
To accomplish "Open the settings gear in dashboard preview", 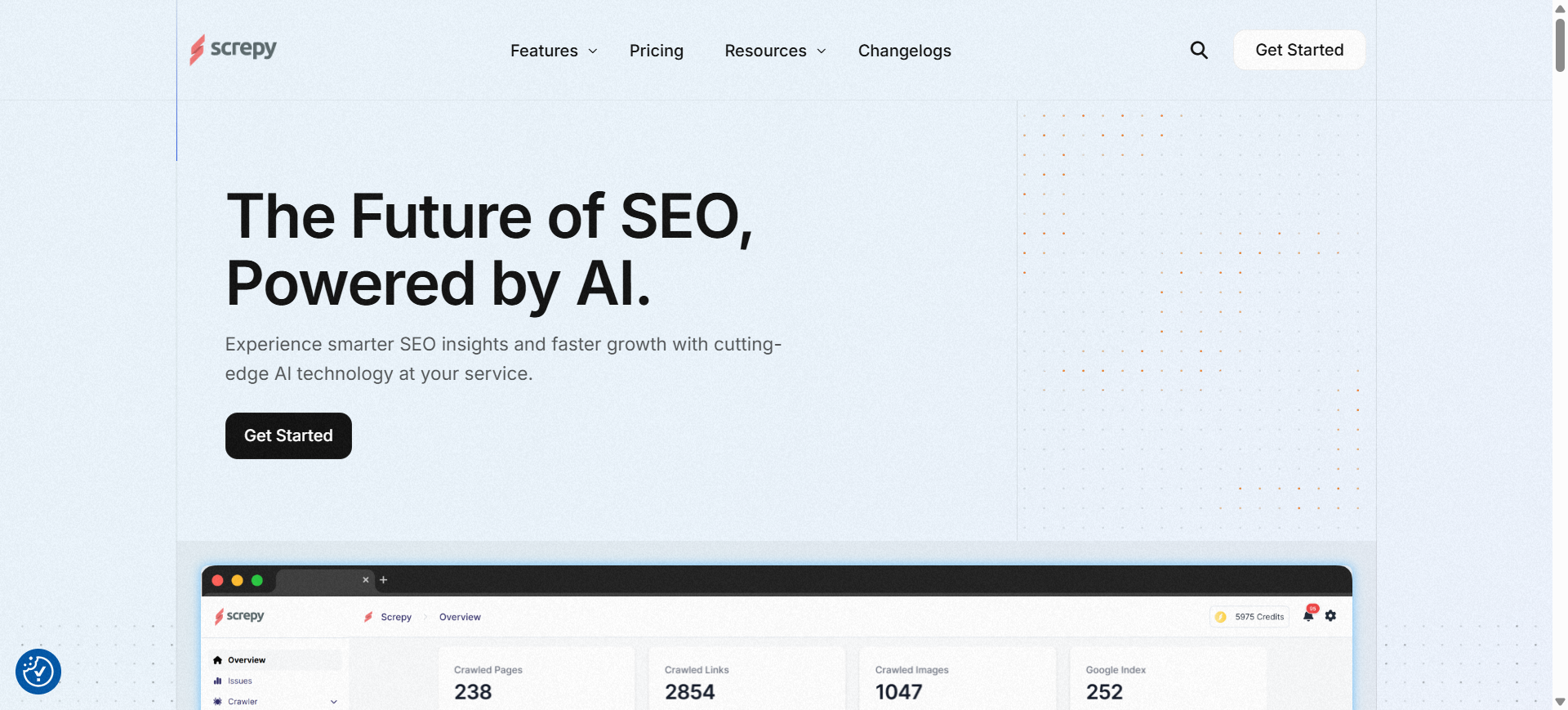I will point(1331,616).
